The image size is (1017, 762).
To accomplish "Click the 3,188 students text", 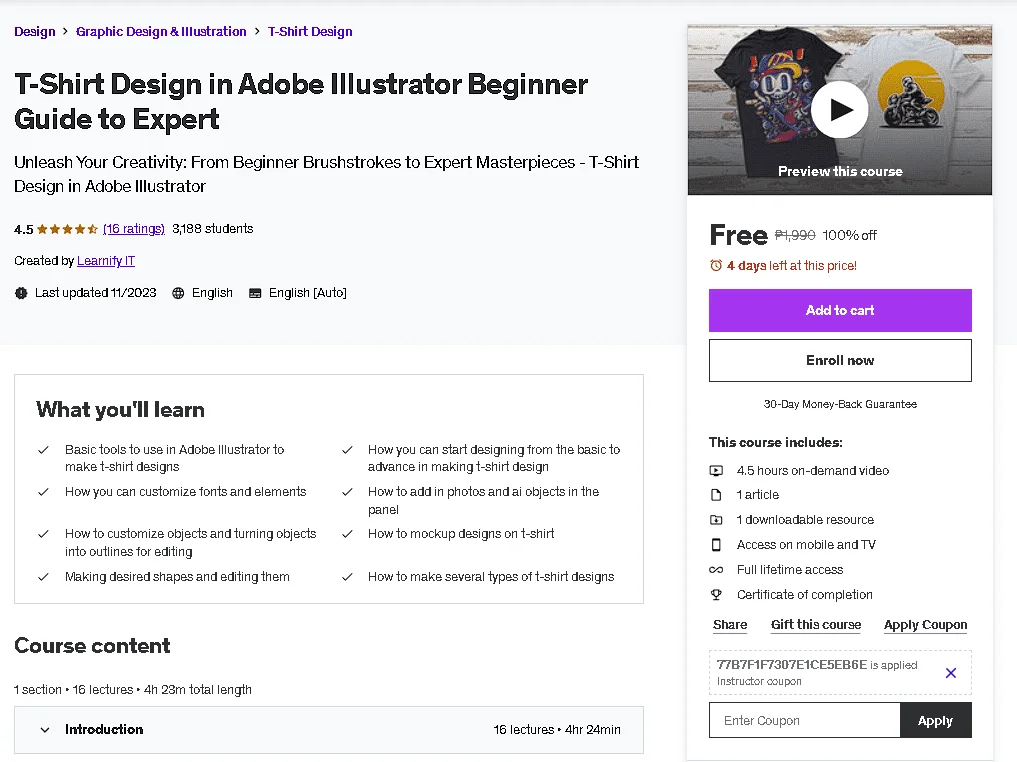I will pos(213,229).
